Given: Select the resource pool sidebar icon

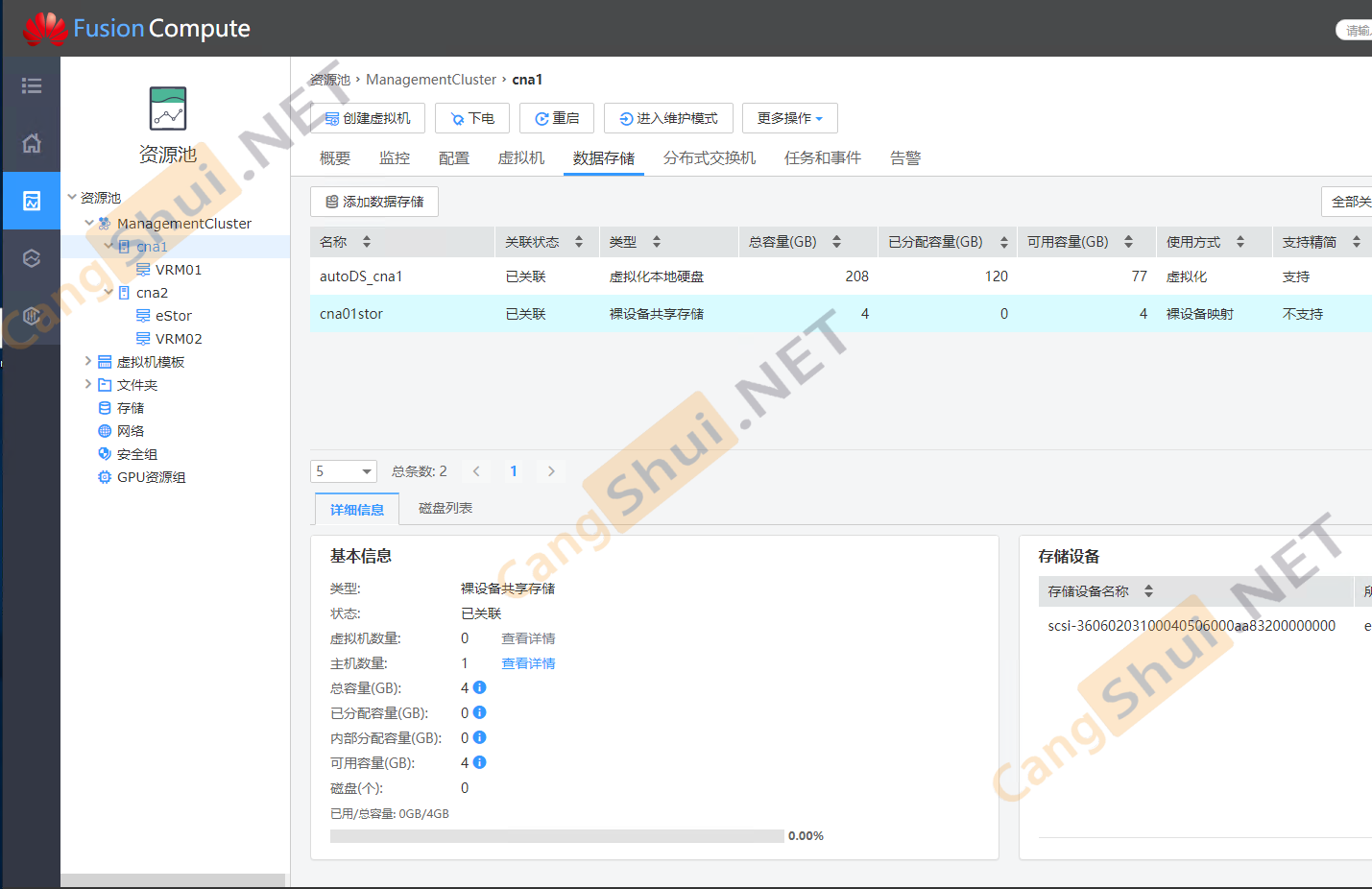Looking at the screenshot, I should coord(32,201).
